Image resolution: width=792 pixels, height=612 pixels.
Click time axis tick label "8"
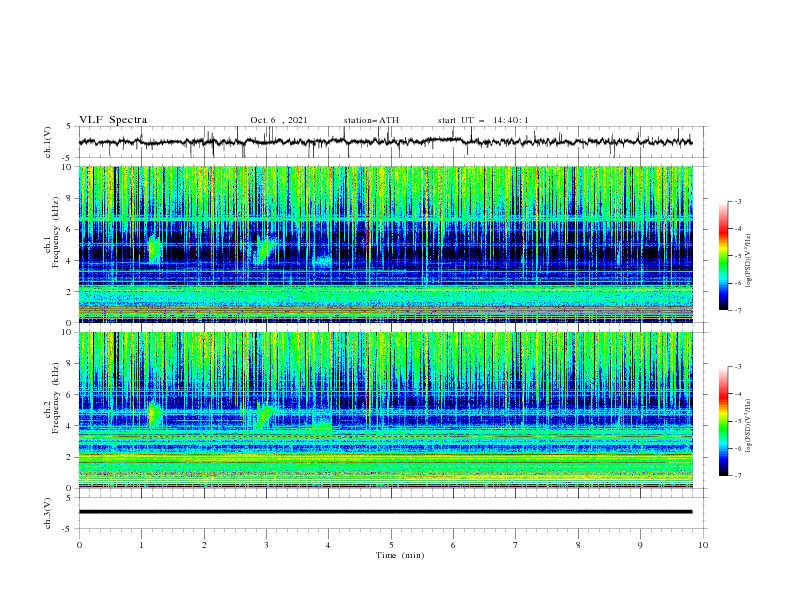coord(578,545)
